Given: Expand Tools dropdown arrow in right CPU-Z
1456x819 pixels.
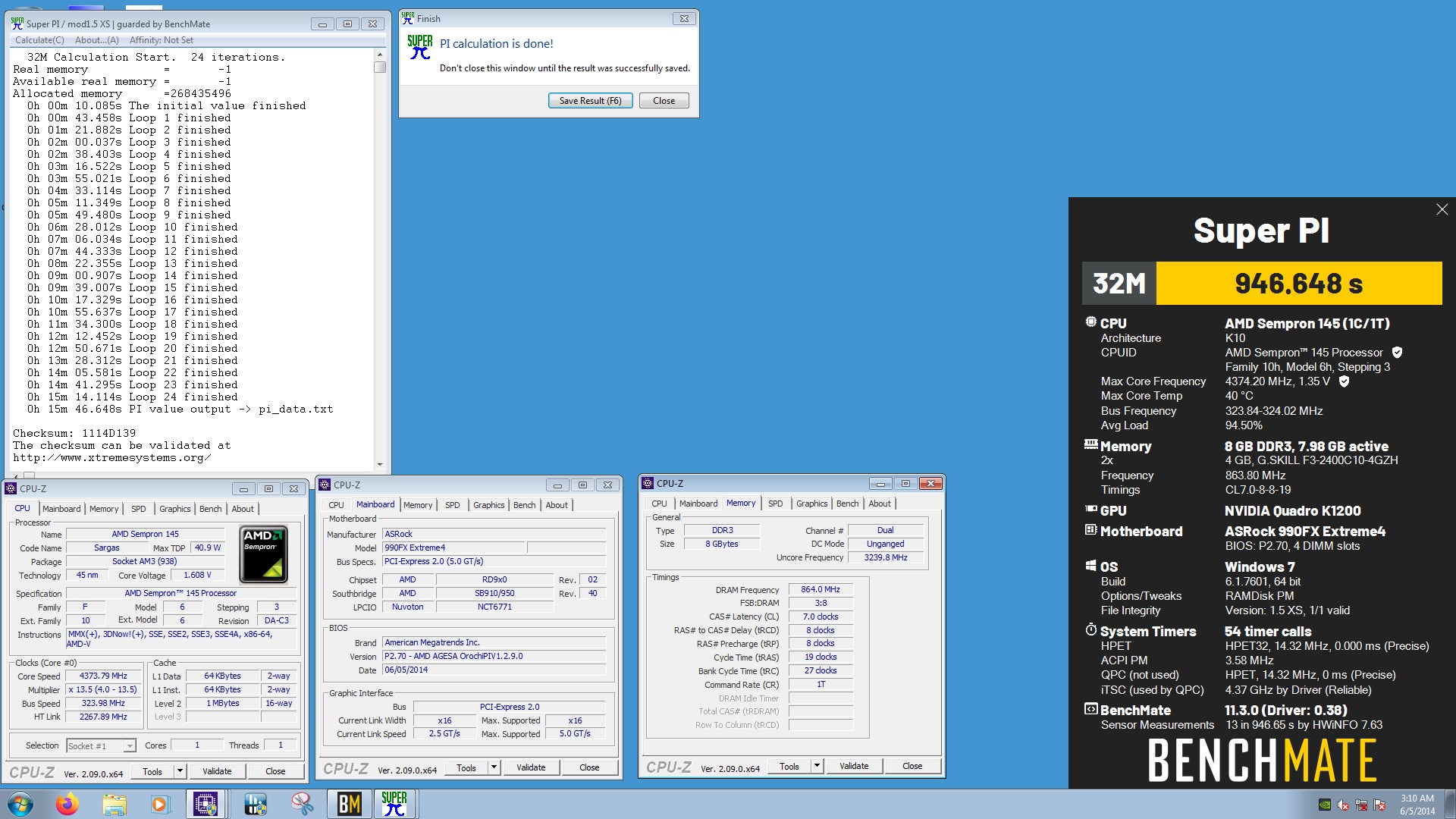Looking at the screenshot, I should tap(817, 767).
